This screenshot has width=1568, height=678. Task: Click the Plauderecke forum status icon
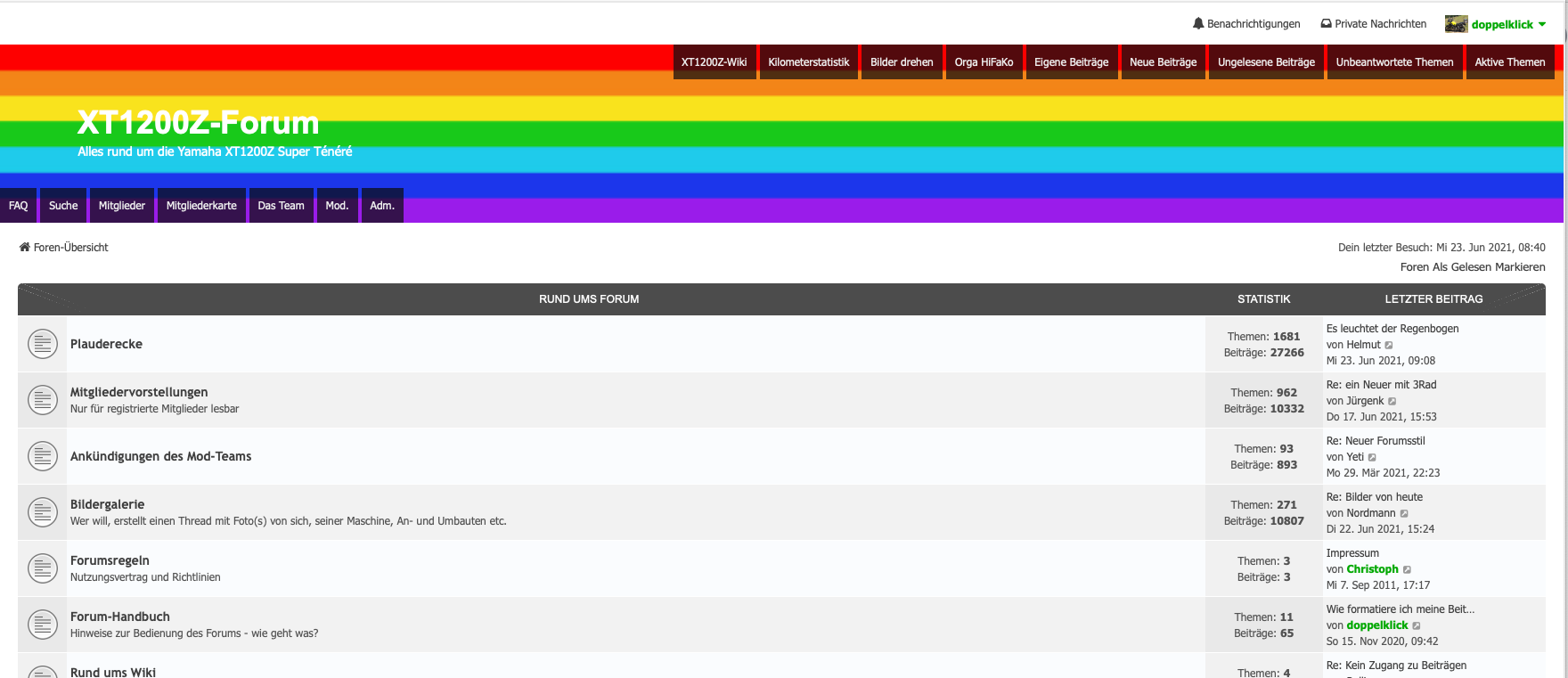[42, 344]
